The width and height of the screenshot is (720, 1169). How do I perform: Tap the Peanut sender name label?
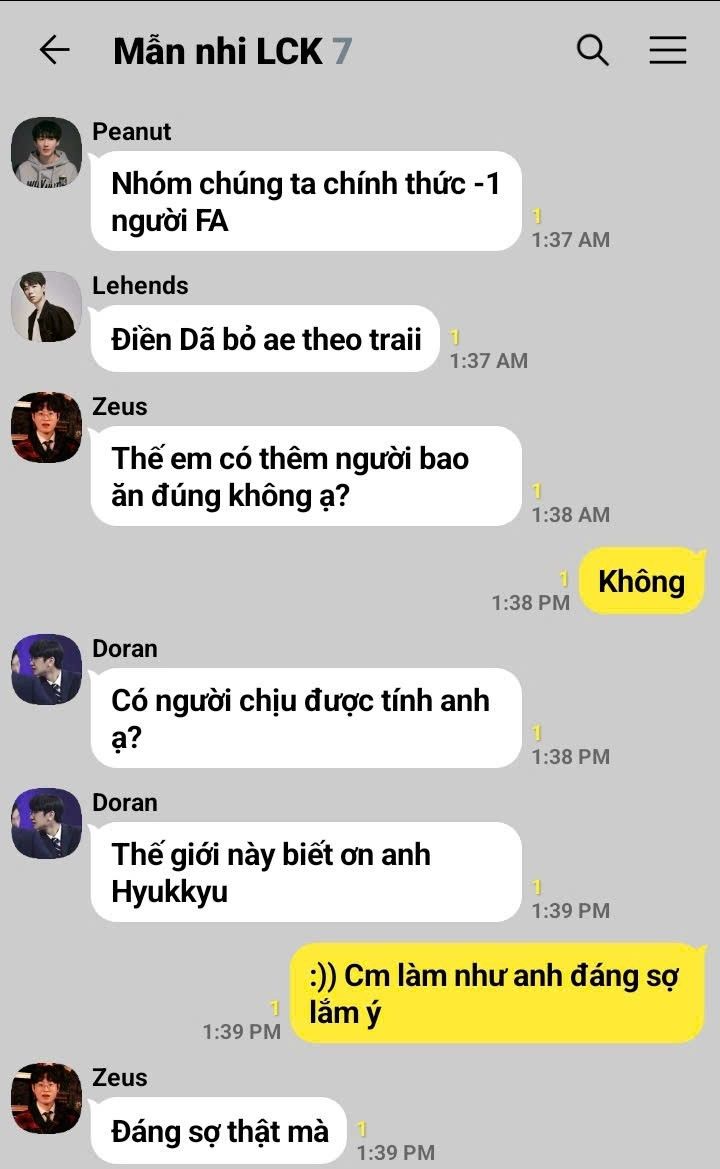pyautogui.click(x=131, y=131)
